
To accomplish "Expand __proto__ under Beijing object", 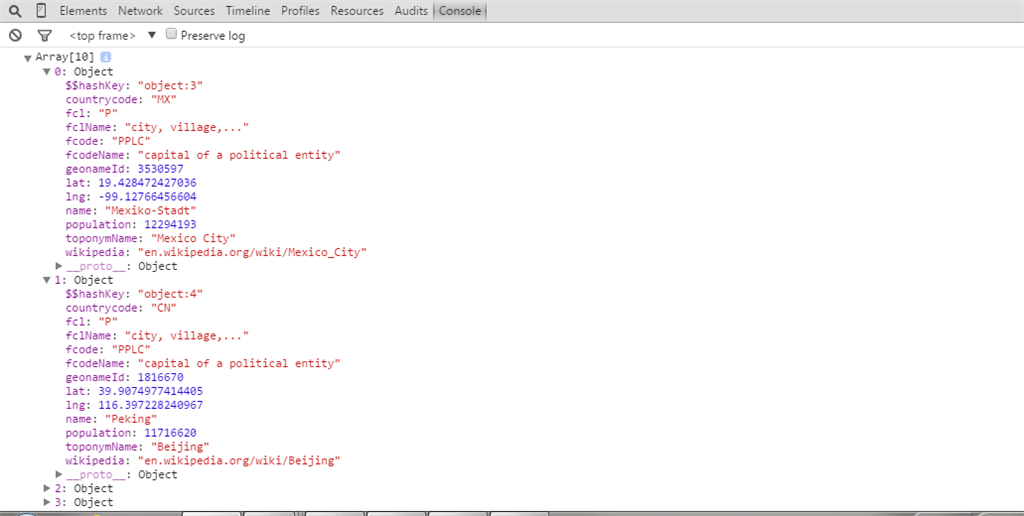I will click(x=59, y=474).
